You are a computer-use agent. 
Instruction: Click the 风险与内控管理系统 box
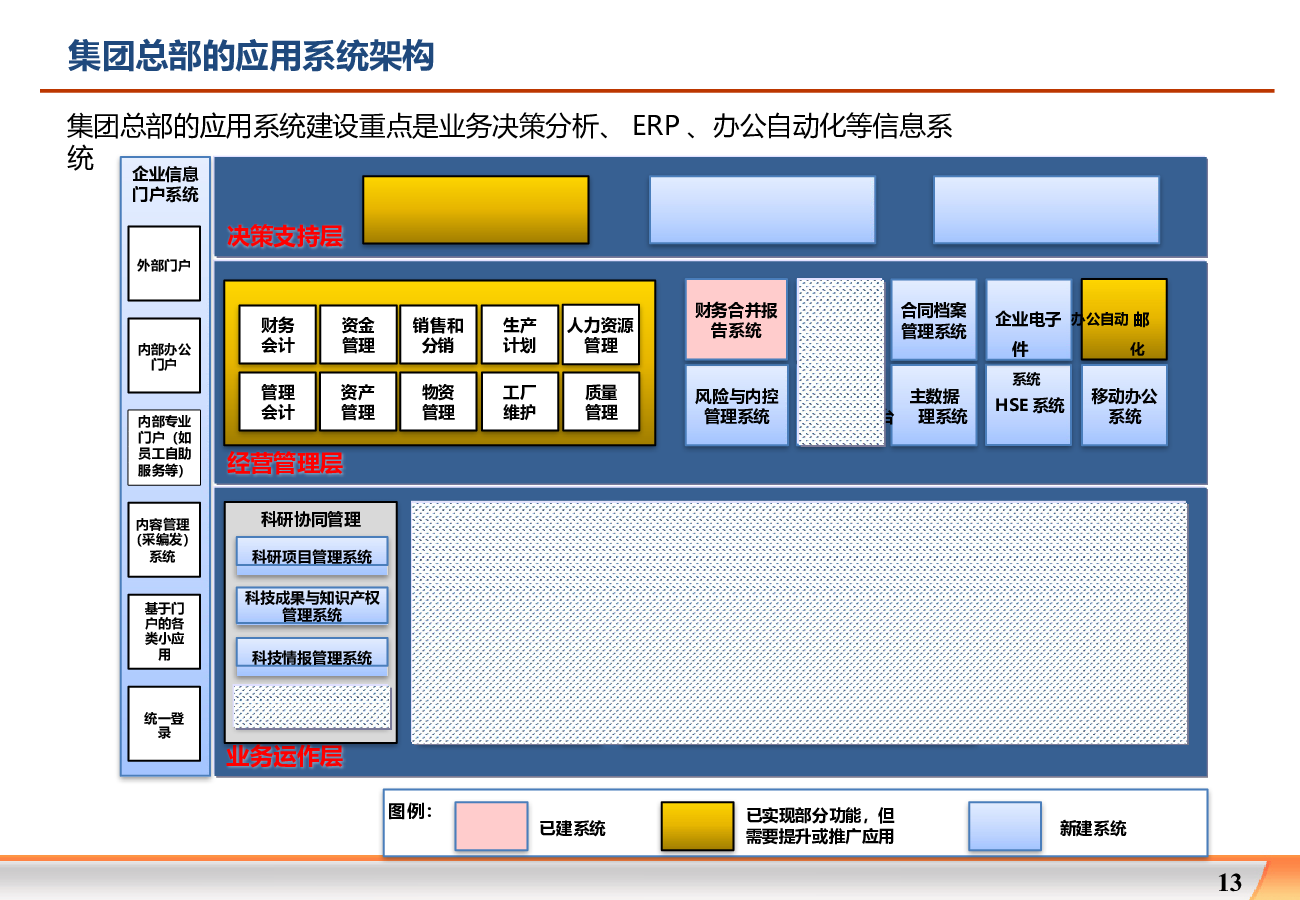coord(736,405)
